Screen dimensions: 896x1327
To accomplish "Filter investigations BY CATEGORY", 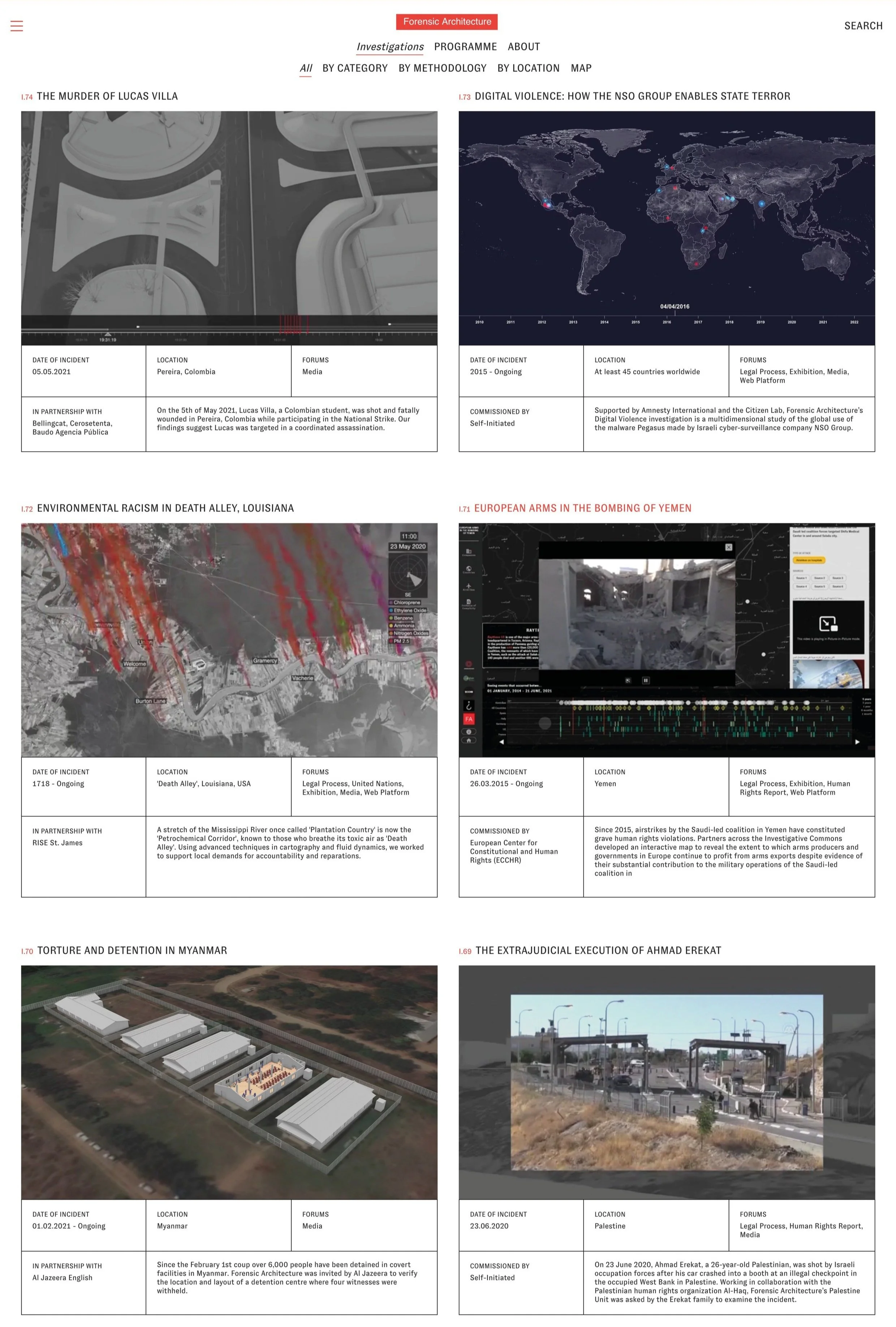I will click(x=355, y=68).
